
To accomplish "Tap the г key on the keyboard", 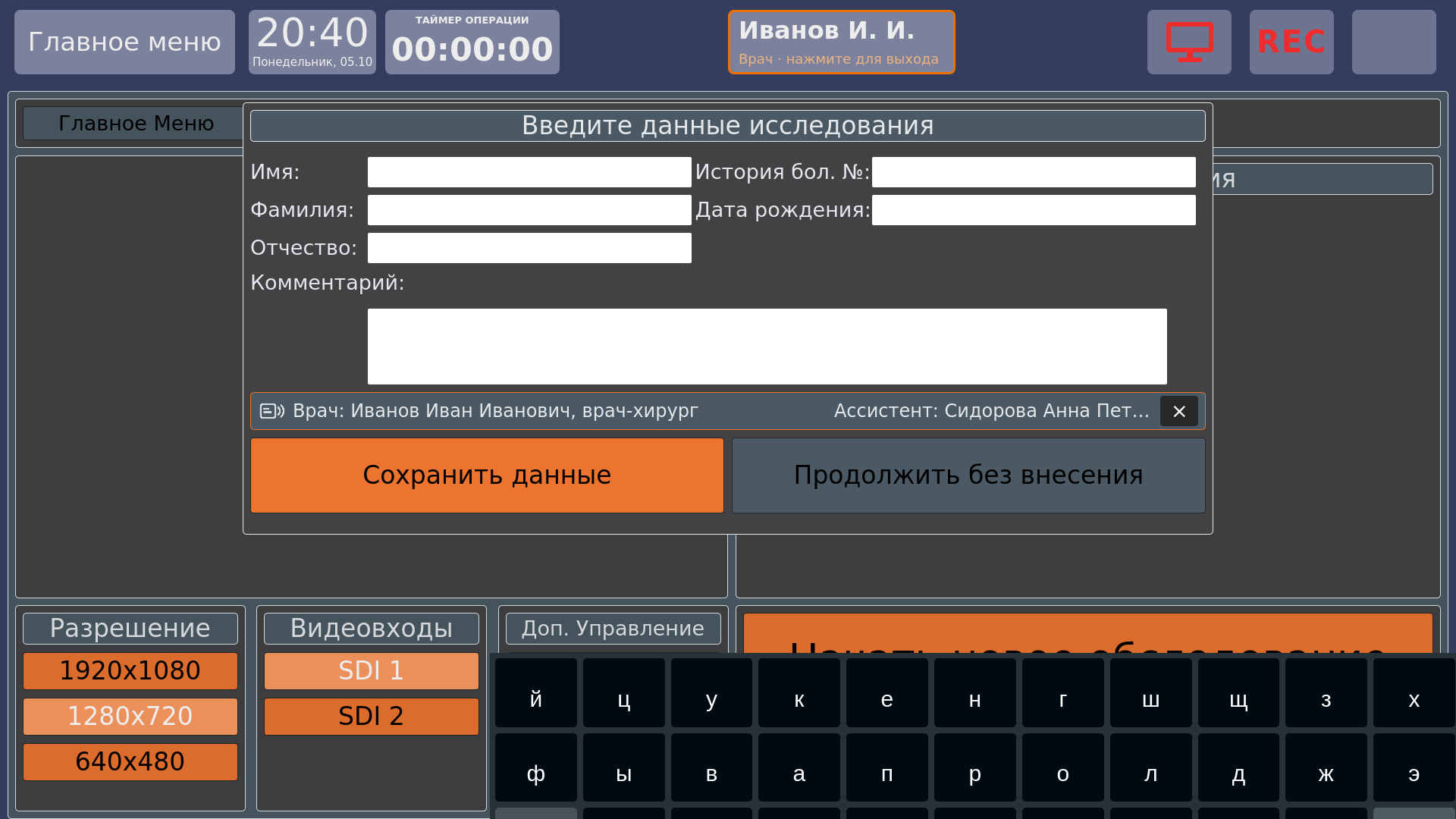I will [x=1063, y=692].
